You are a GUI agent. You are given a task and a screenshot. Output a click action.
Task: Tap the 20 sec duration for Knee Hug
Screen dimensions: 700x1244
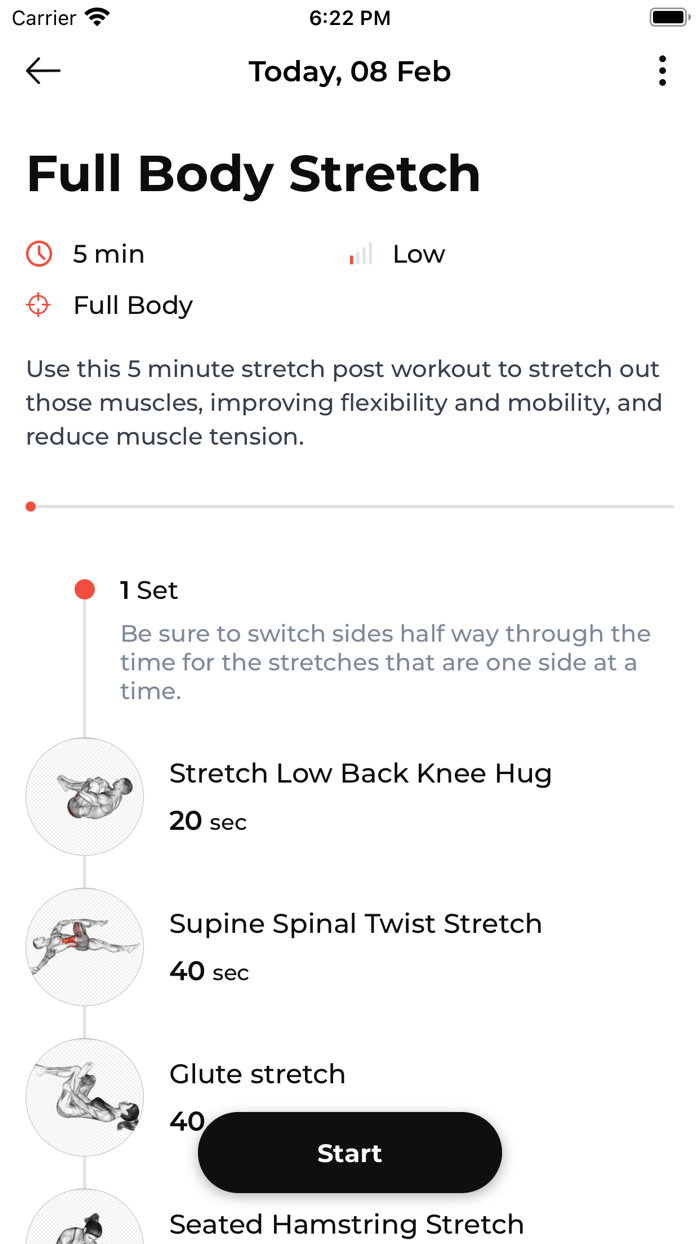point(208,821)
